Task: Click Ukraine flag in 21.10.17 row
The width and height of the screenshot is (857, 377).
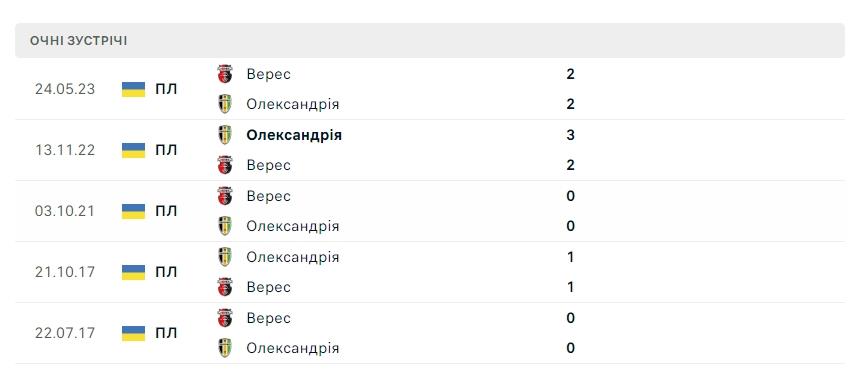Action: 133,272
